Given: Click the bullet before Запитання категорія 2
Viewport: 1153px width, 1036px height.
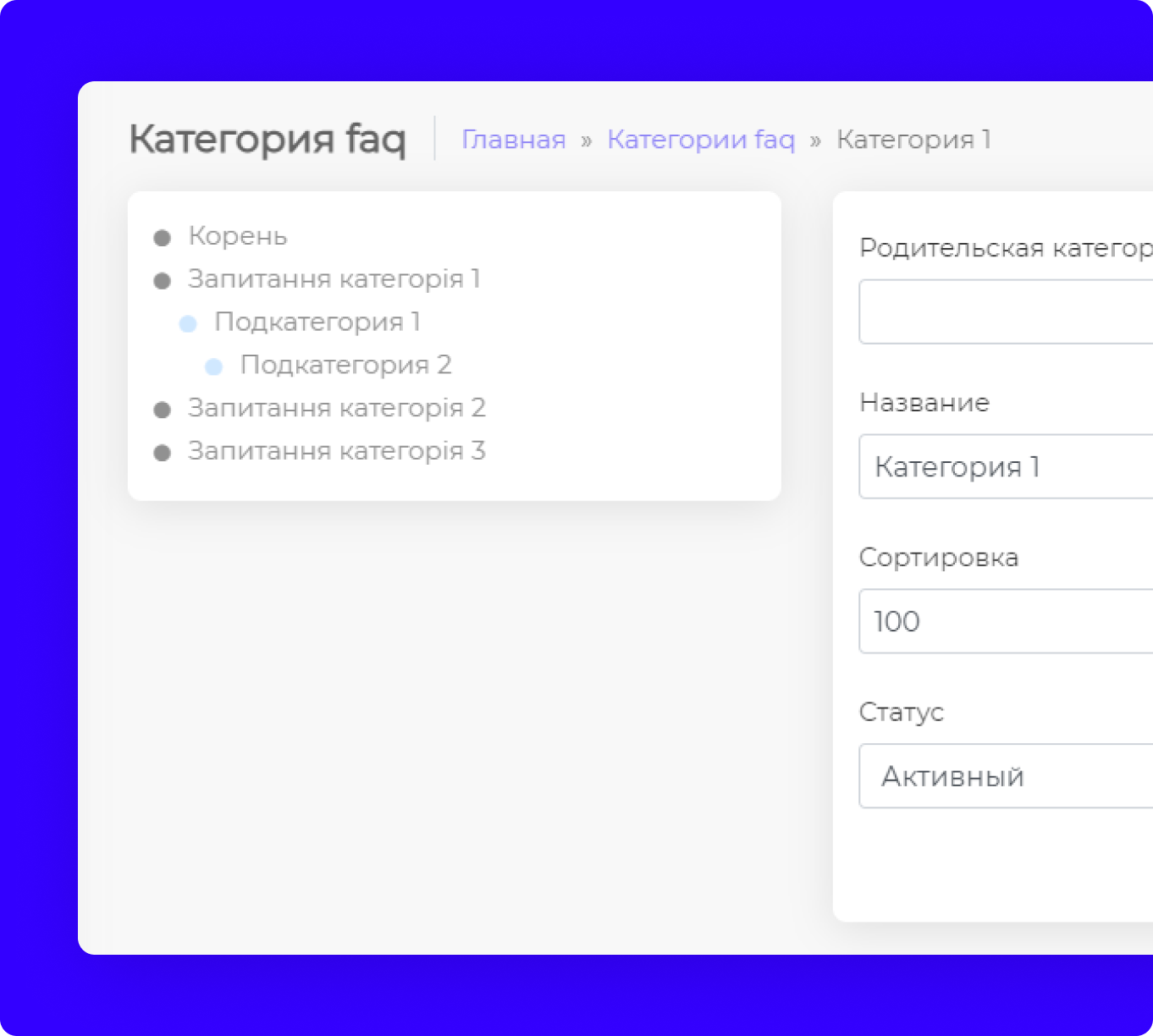Looking at the screenshot, I should (163, 411).
